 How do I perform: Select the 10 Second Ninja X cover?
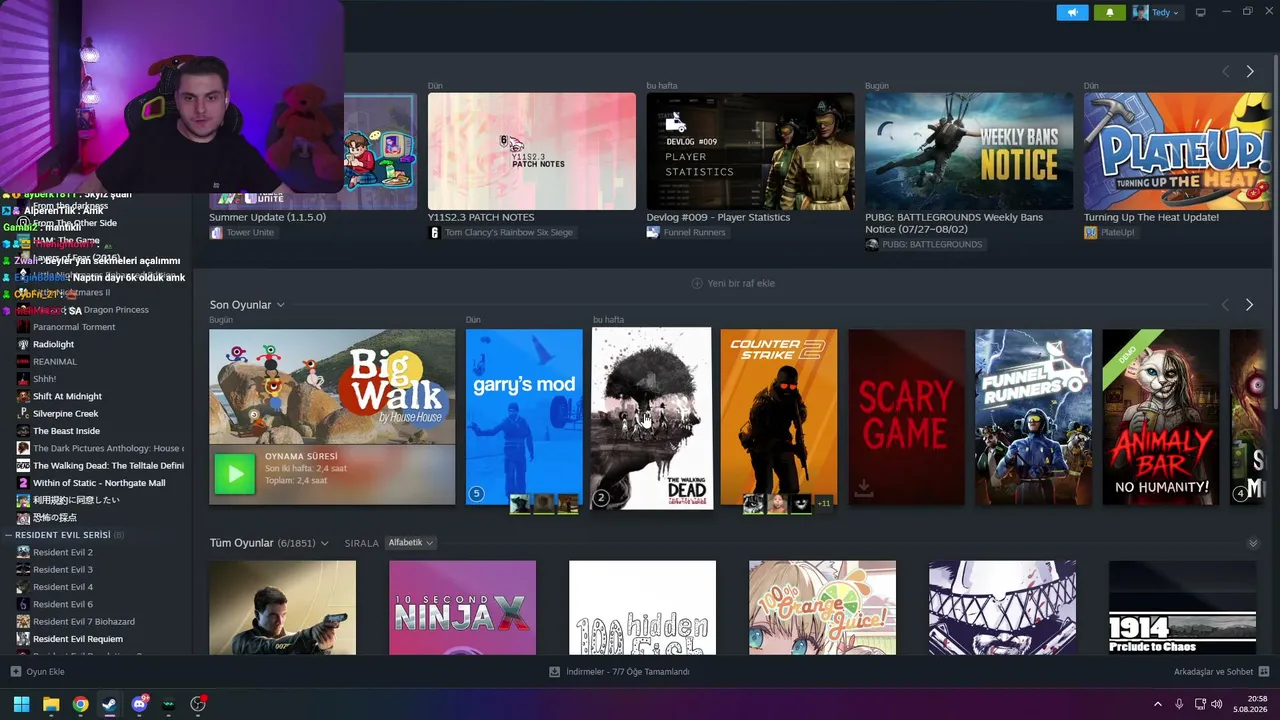[462, 608]
